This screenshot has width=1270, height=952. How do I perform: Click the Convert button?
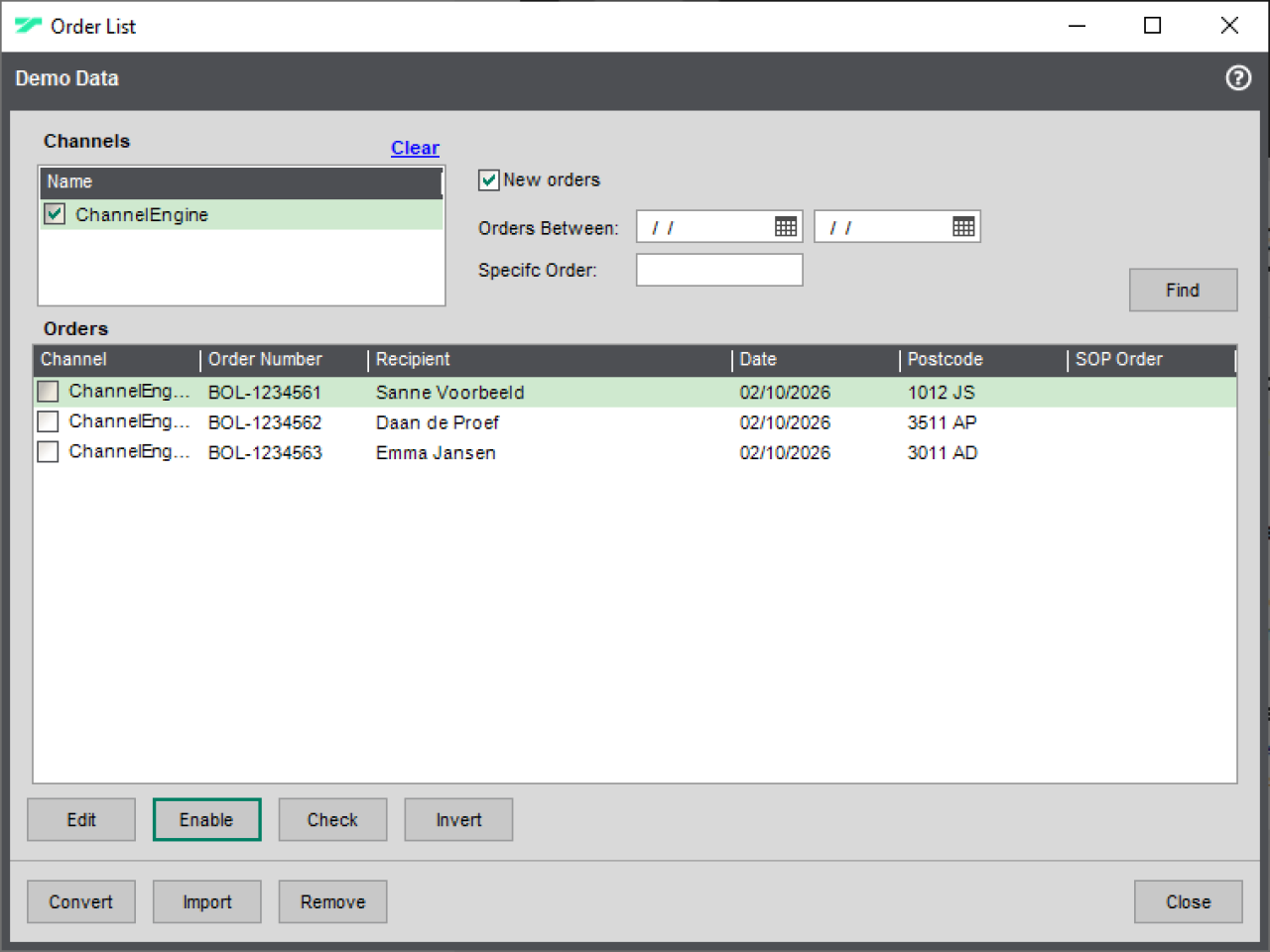81,902
